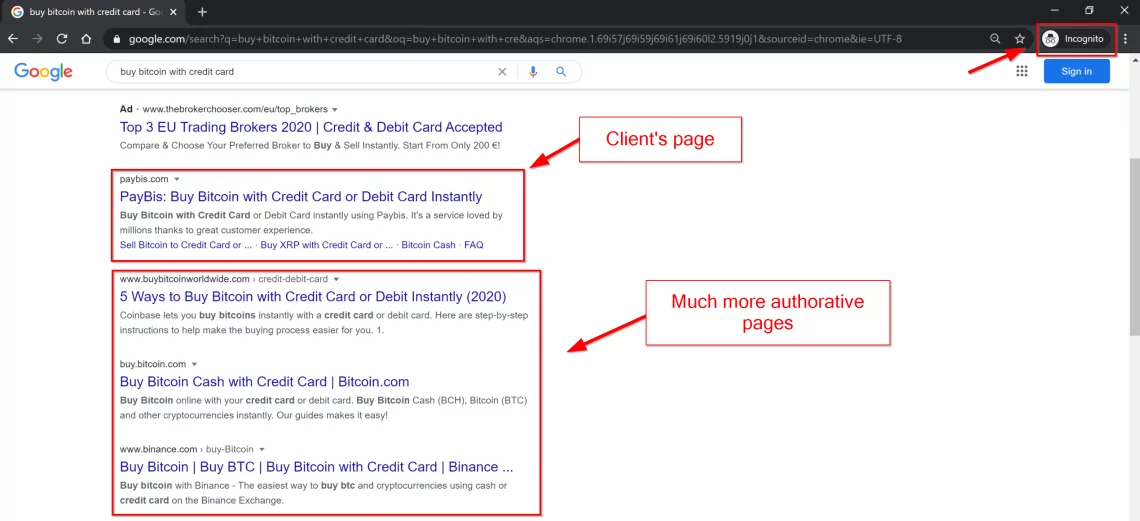Close the 'buy bitcoin with credit card' tab
The width and height of the screenshot is (1140, 521).
pos(174,12)
